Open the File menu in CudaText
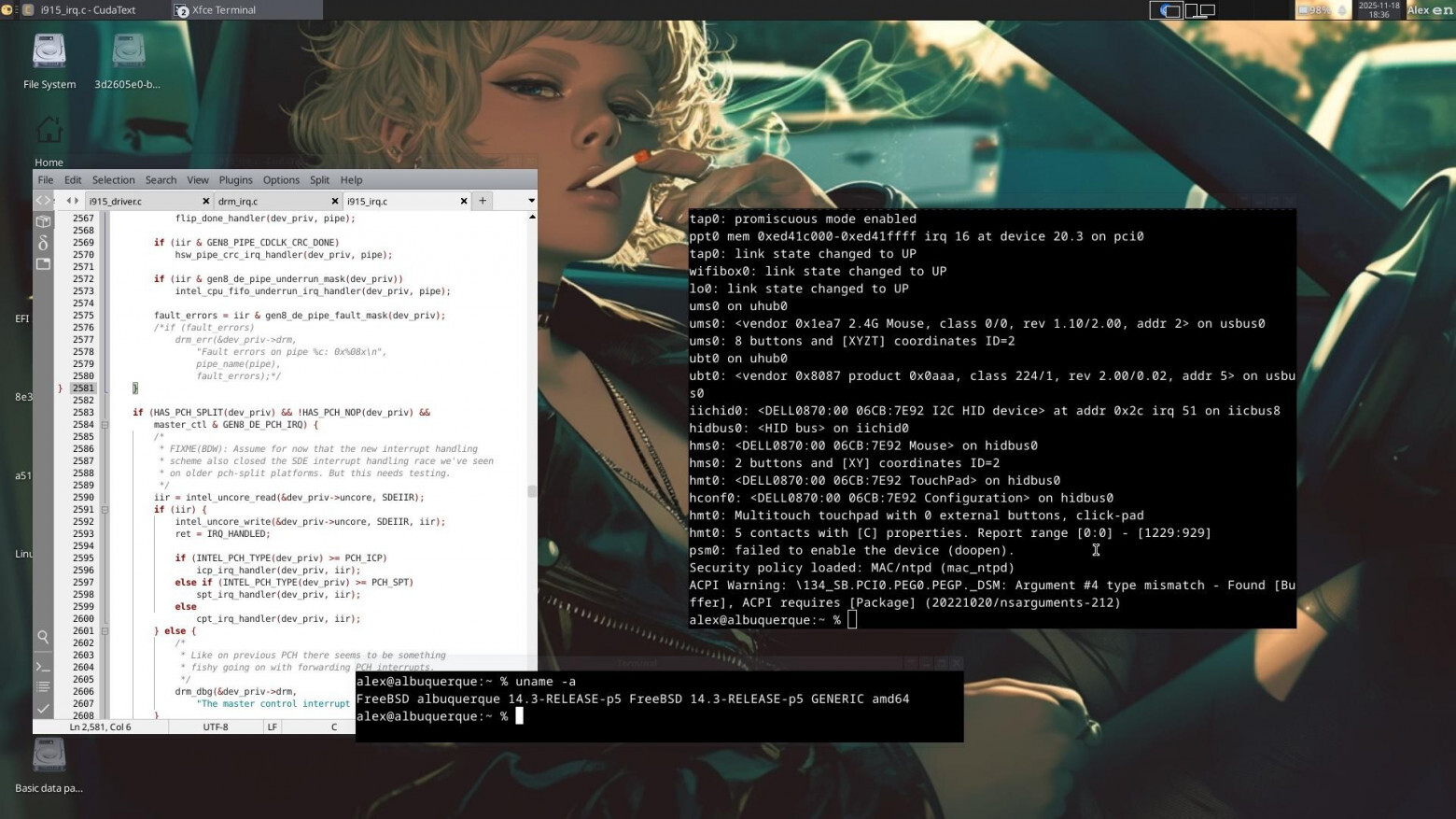The height and width of the screenshot is (819, 1456). click(46, 180)
